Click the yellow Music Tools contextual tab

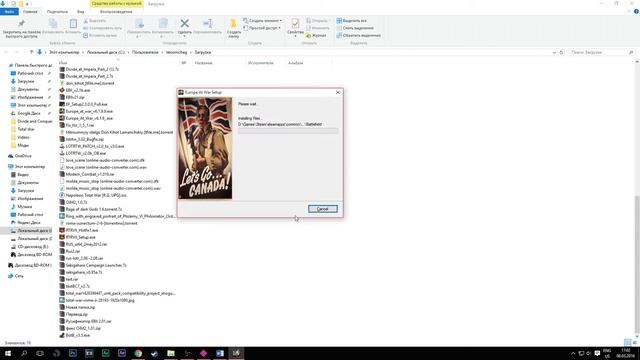click(x=116, y=4)
